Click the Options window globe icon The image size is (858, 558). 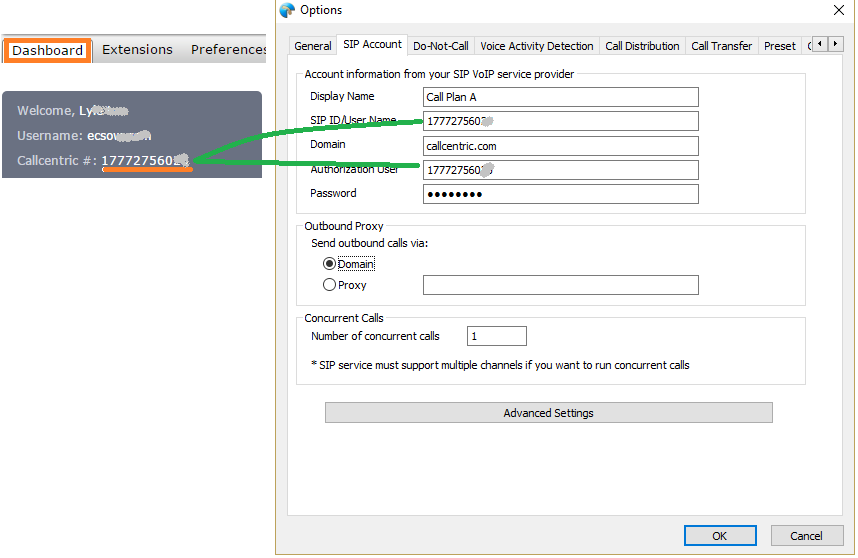point(287,10)
